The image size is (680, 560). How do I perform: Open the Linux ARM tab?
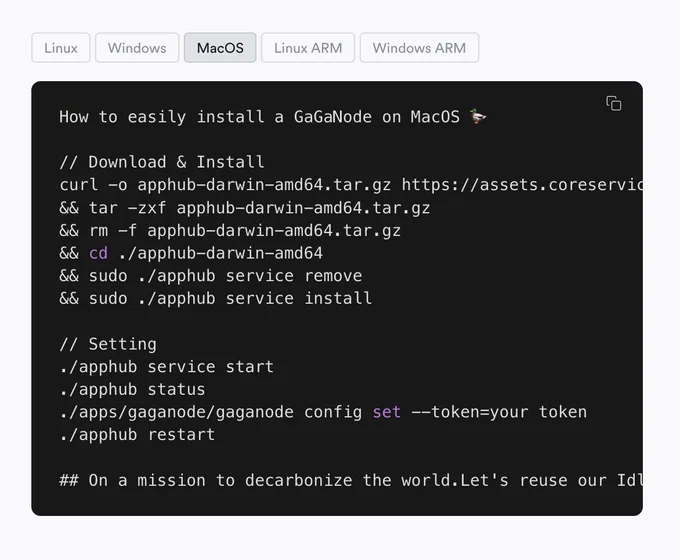coord(308,48)
